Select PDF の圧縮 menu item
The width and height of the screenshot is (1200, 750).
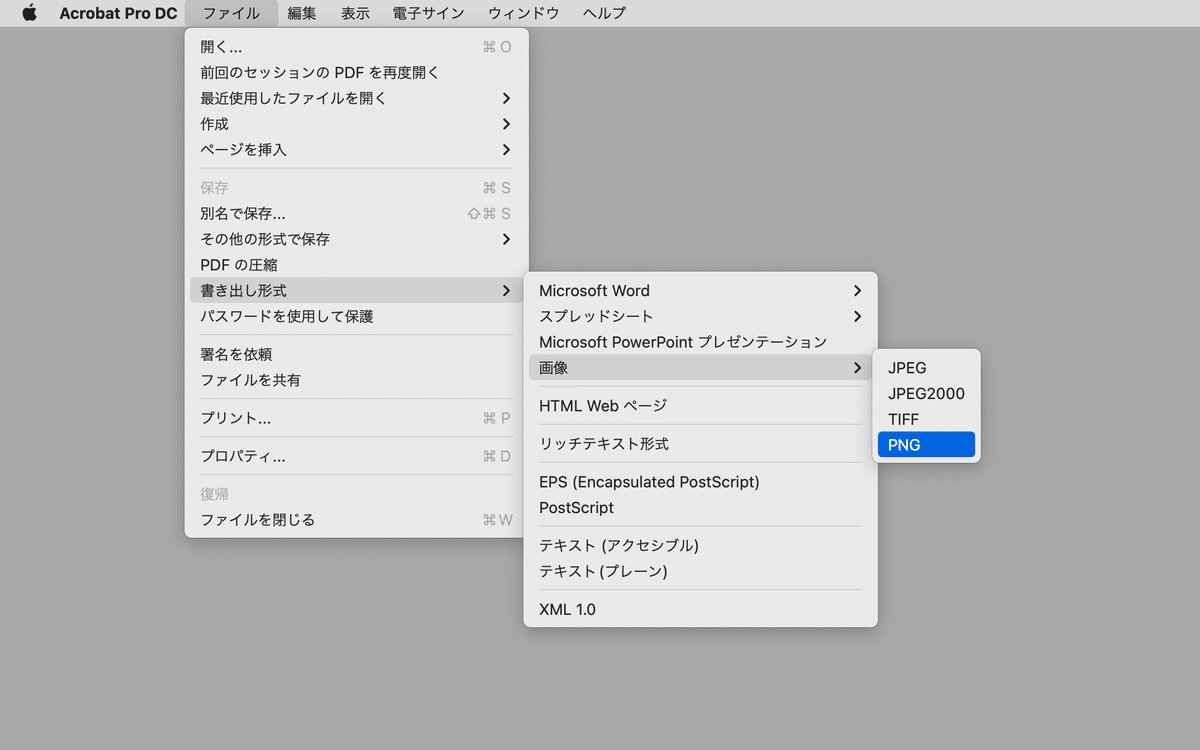click(356, 265)
